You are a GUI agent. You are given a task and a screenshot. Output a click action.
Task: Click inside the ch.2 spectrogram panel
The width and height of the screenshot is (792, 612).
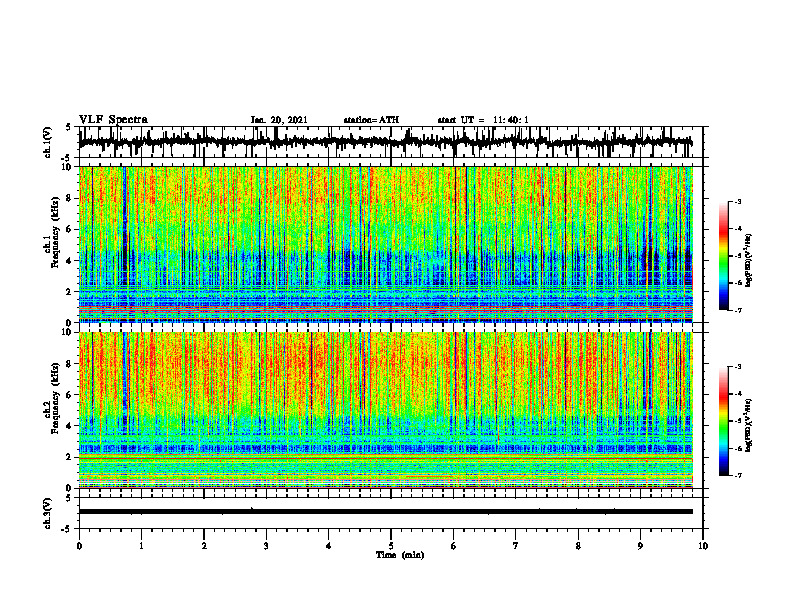386,410
